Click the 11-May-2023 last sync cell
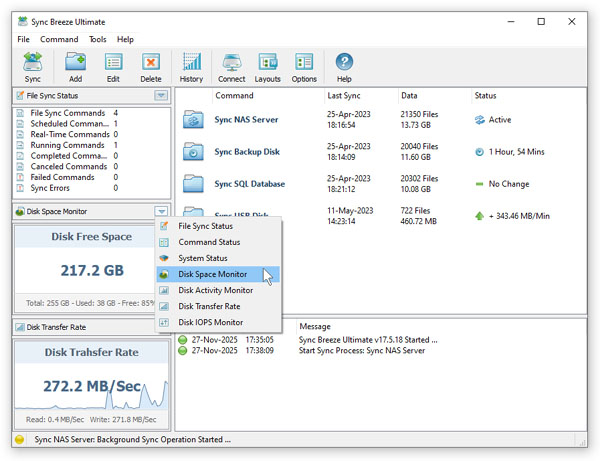 [x=350, y=210]
